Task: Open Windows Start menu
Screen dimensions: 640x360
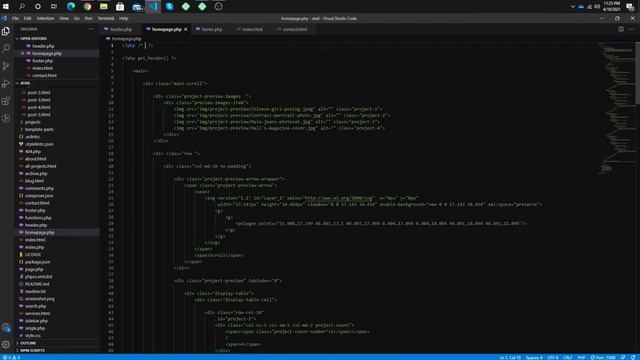Action: (6, 7)
